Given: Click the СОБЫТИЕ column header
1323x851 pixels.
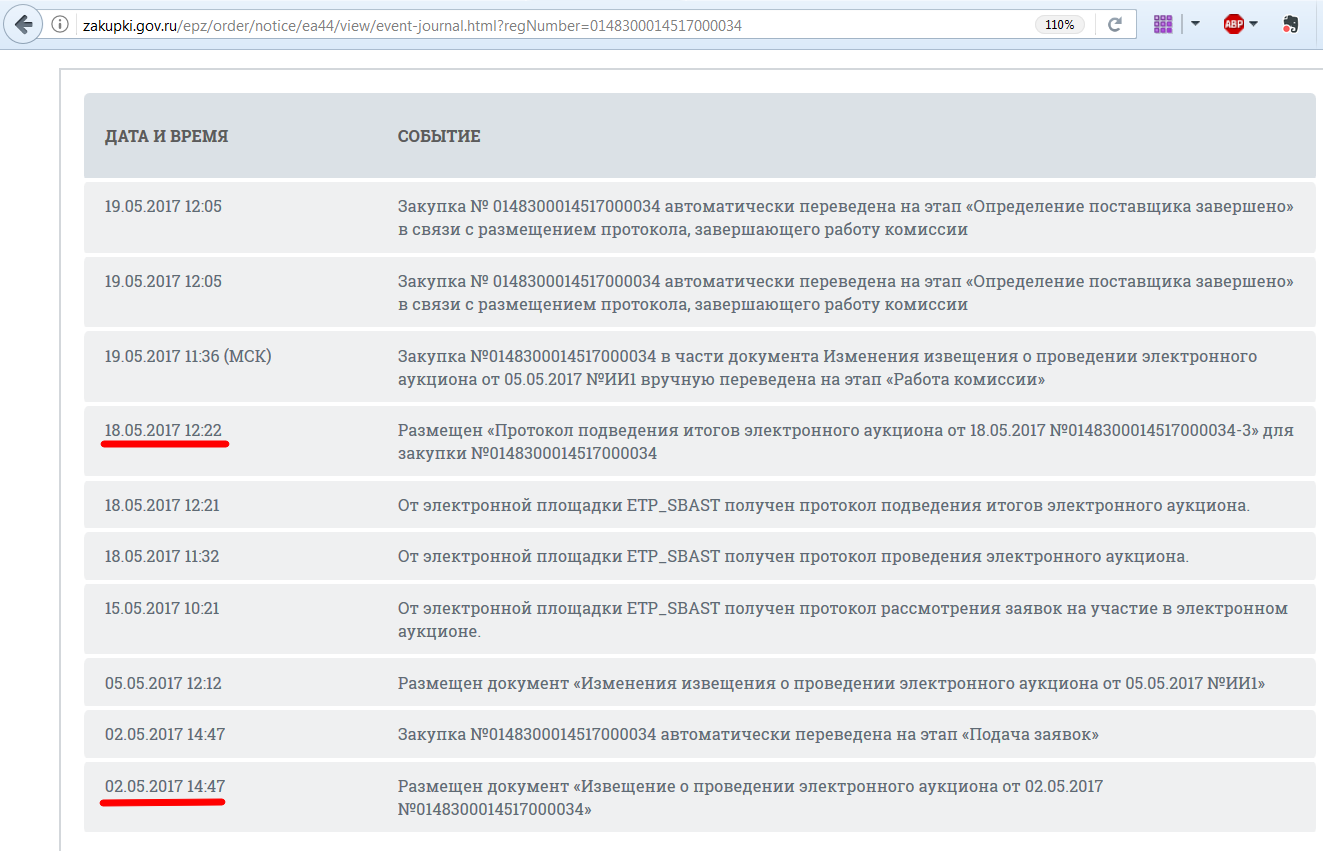Looking at the screenshot, I should coord(439,136).
